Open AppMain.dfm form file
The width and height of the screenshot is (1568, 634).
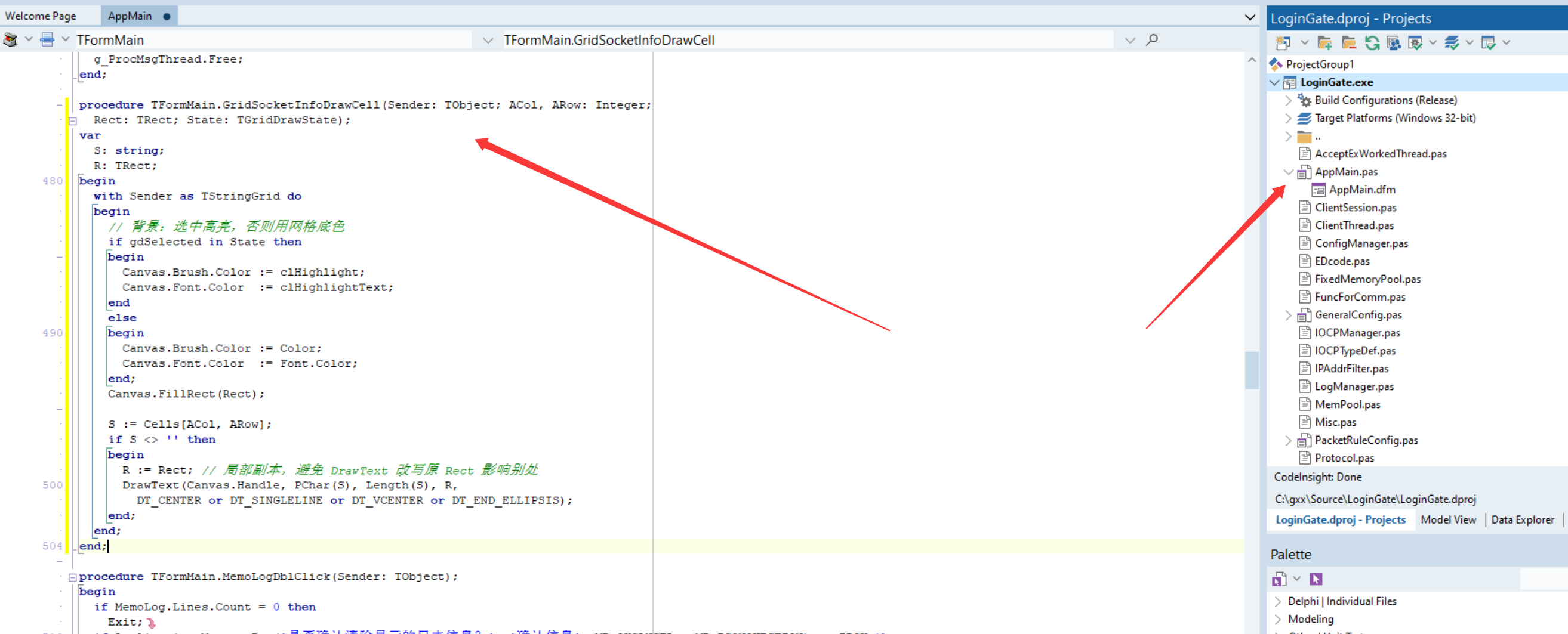[x=1361, y=190]
